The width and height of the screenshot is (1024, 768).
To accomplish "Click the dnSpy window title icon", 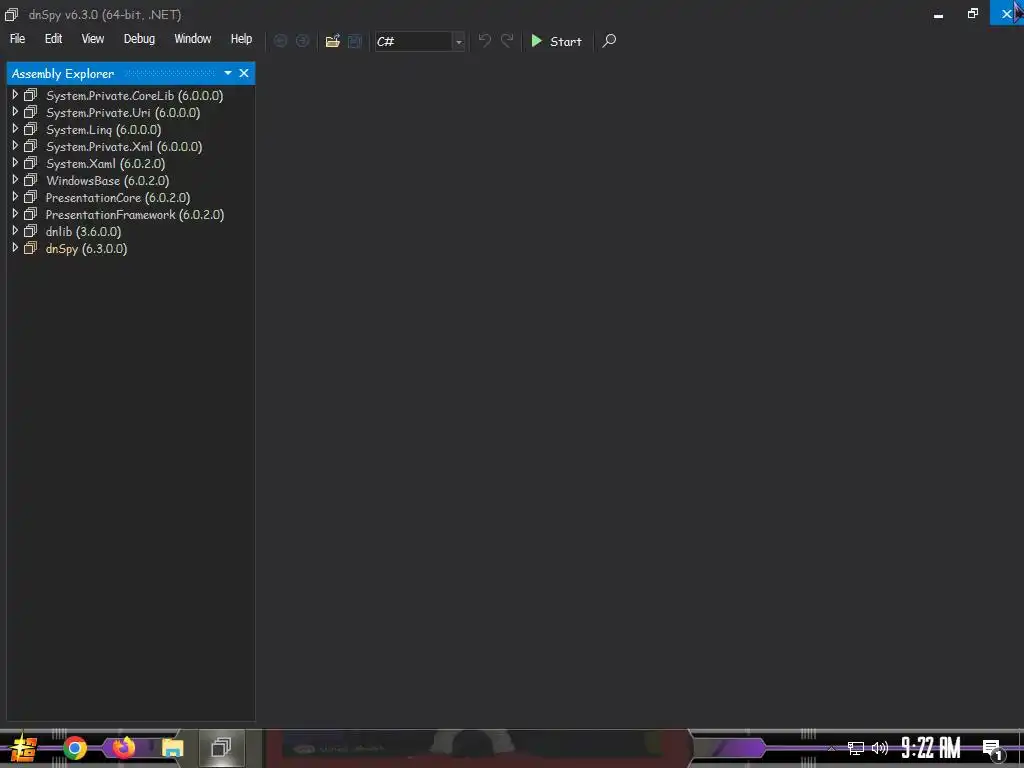I will point(11,14).
